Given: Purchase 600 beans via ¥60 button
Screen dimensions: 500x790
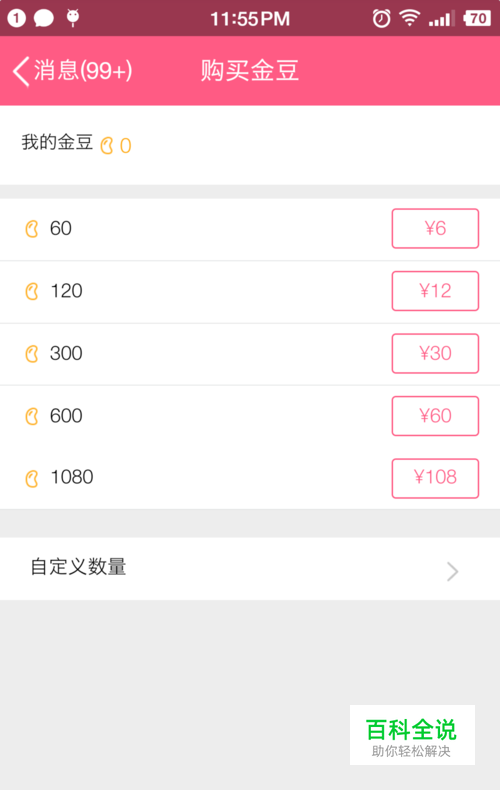Looking at the screenshot, I should 435,416.
